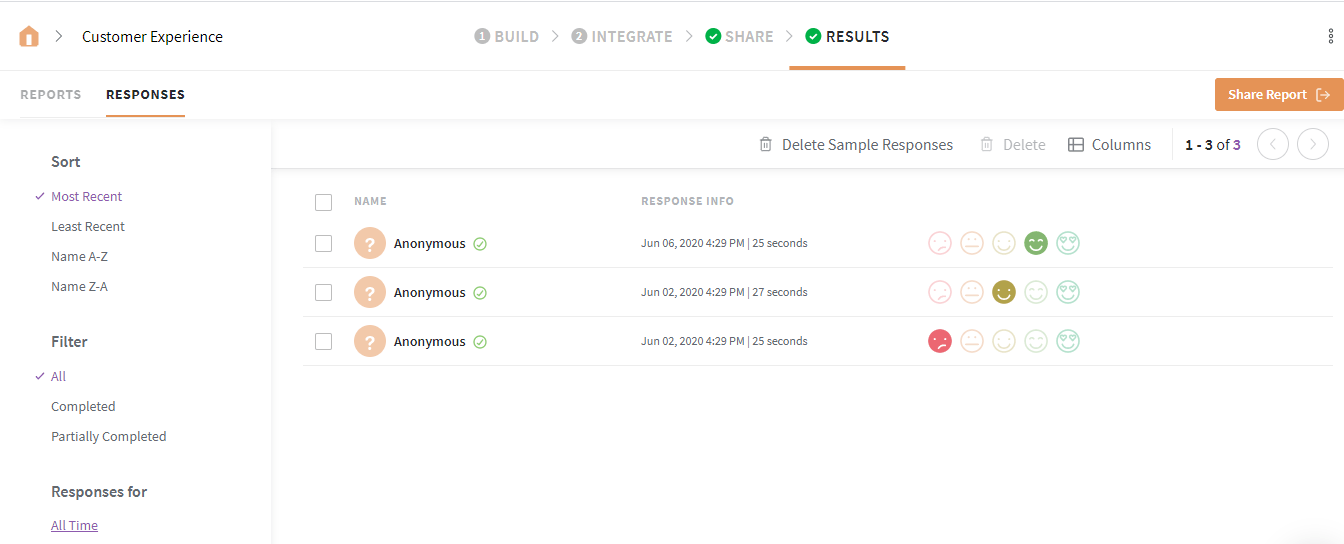
Task: Toggle the select-all checkbox in header
Action: [x=323, y=202]
